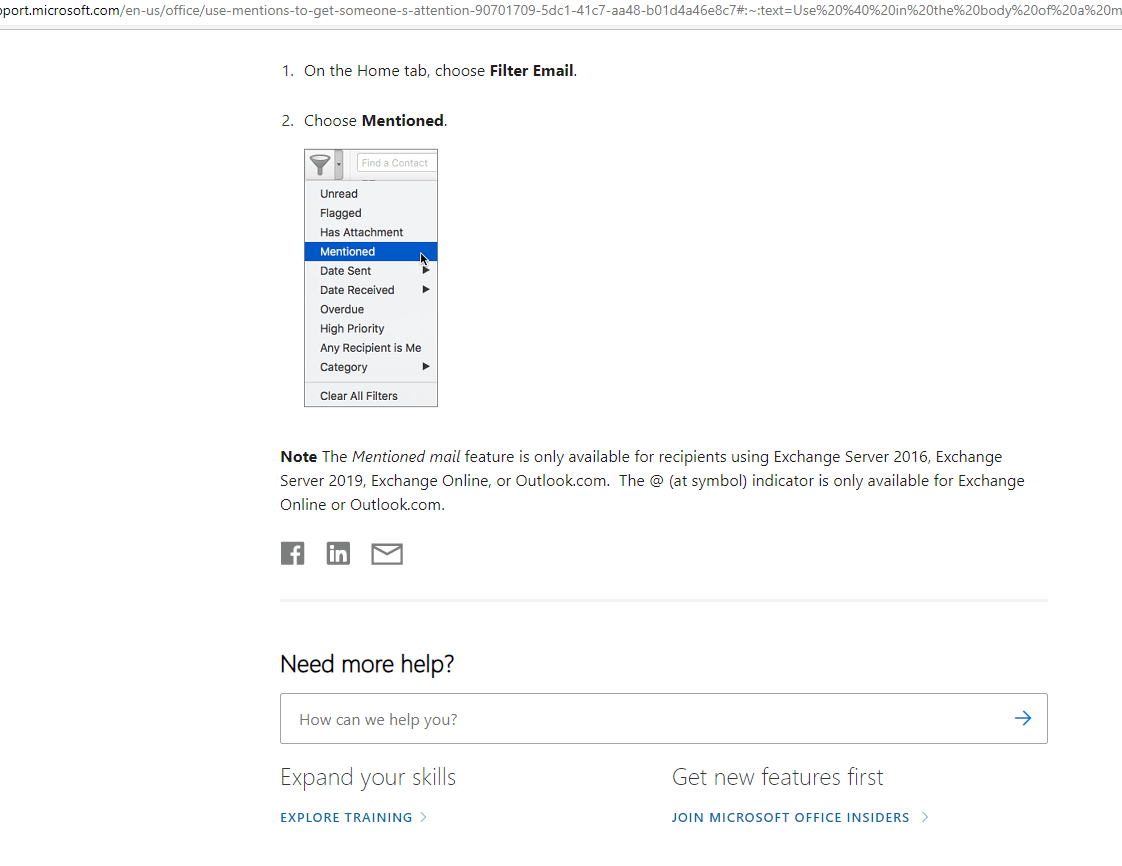Click the bold 'Mentioned' text in step 2
The image size is (1122, 866).
tap(403, 121)
